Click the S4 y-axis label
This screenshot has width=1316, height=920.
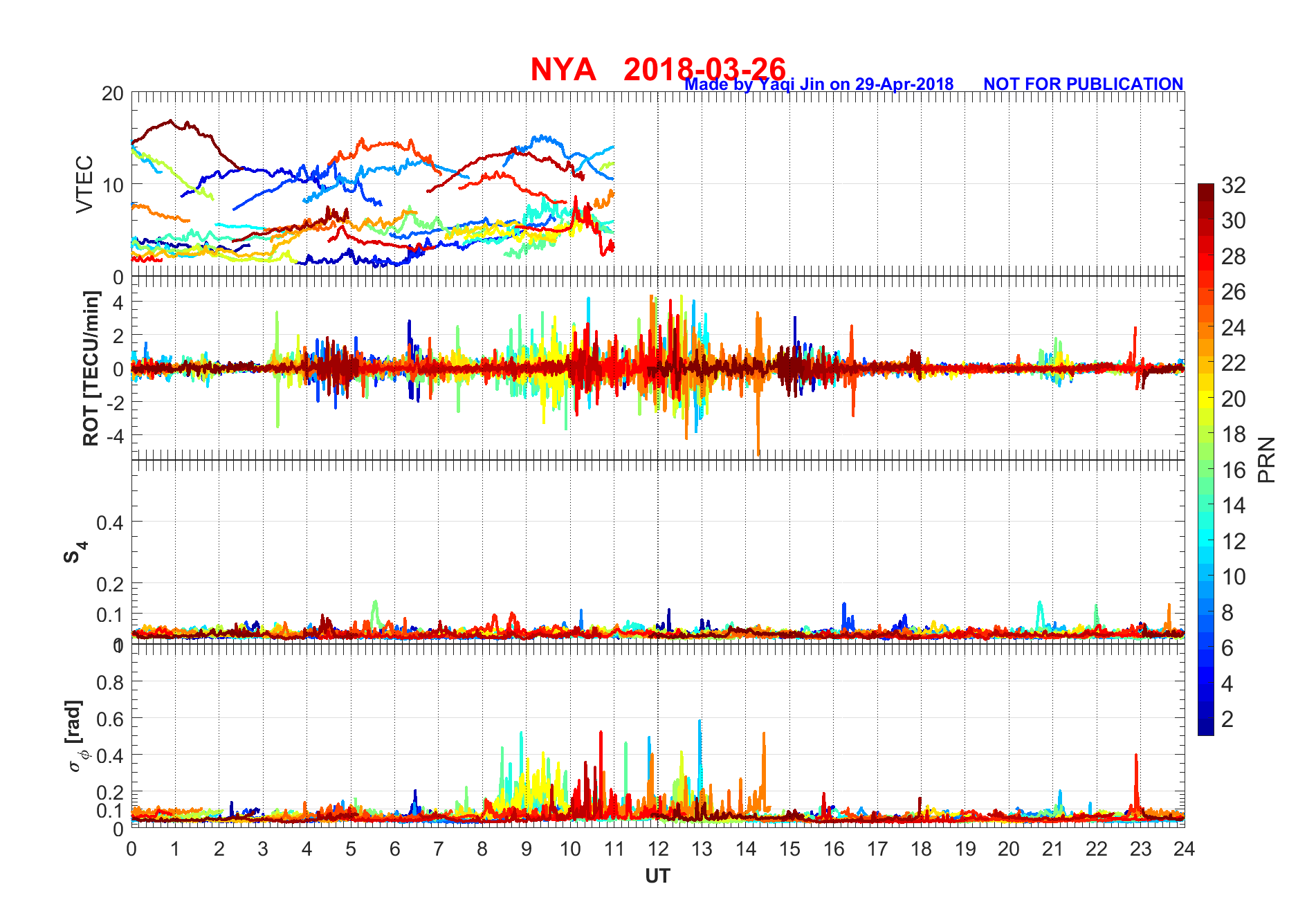pos(75,553)
